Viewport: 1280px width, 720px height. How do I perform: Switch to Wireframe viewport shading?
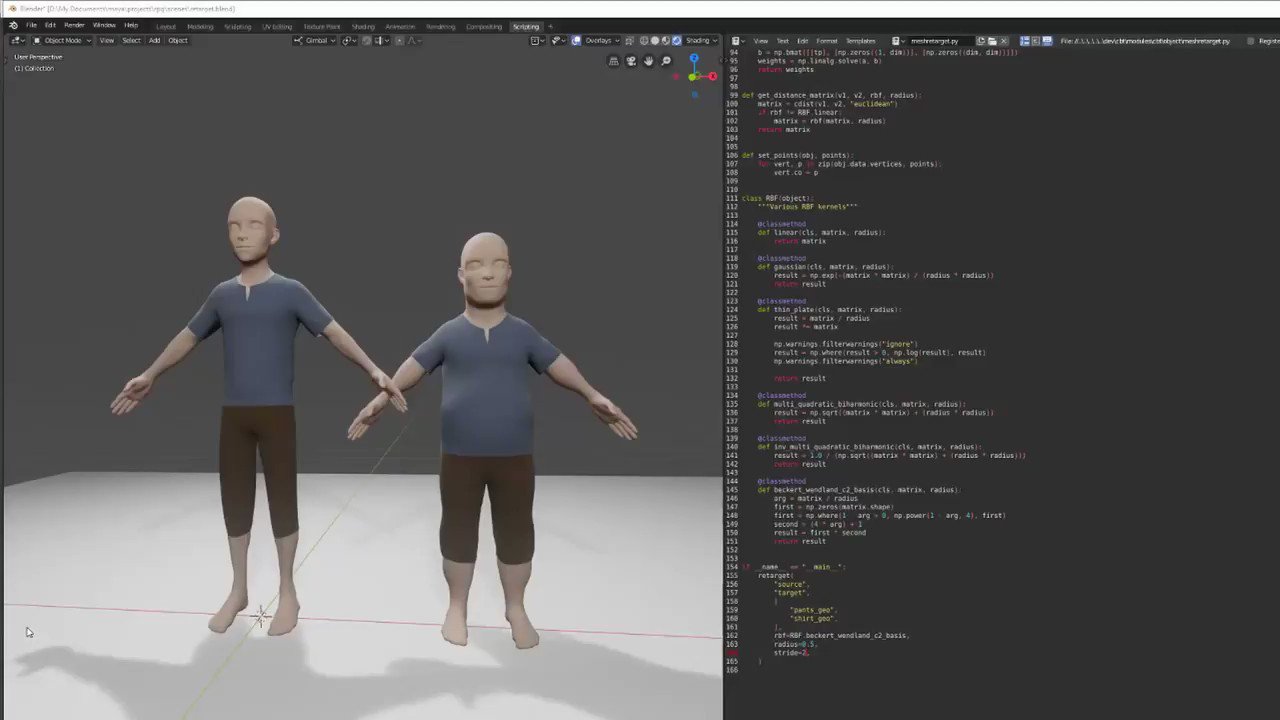point(644,40)
